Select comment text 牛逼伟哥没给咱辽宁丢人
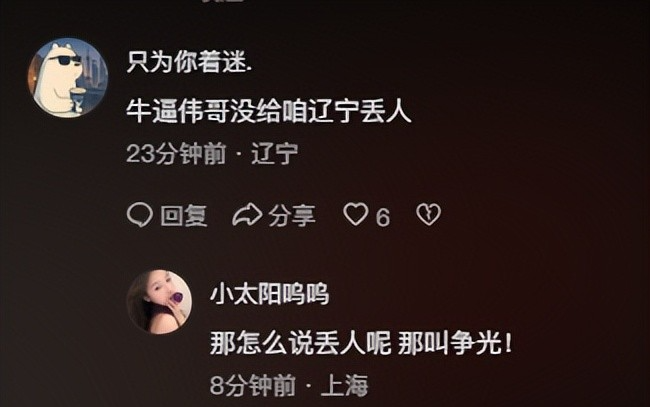Image resolution: width=650 pixels, height=407 pixels. coord(269,111)
